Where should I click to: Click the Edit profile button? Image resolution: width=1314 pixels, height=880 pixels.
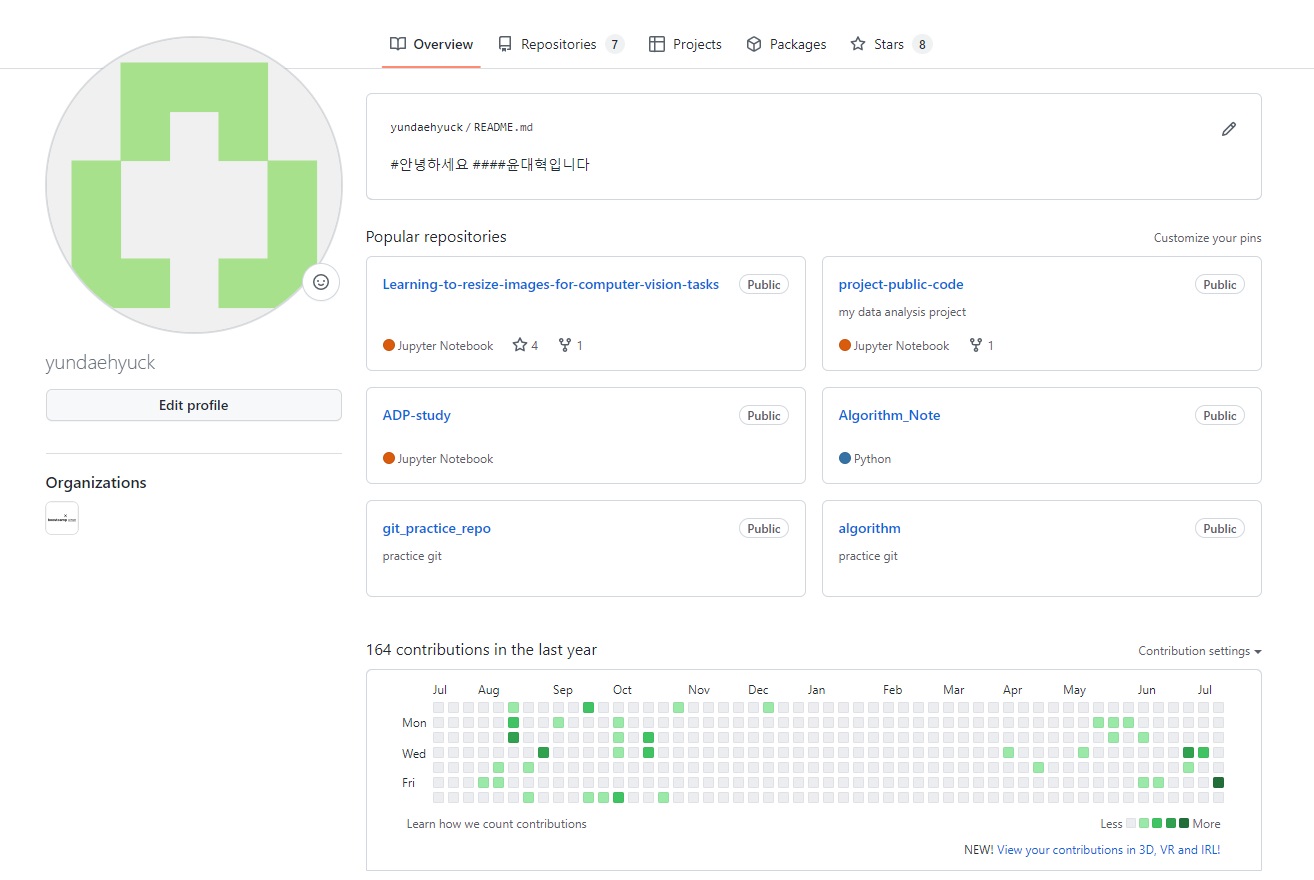point(194,405)
